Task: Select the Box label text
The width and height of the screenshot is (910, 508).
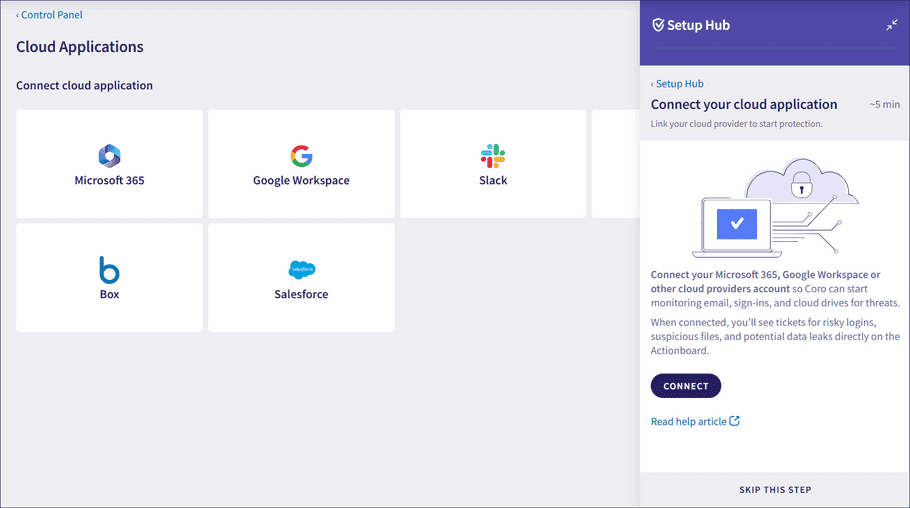Action: (x=109, y=294)
